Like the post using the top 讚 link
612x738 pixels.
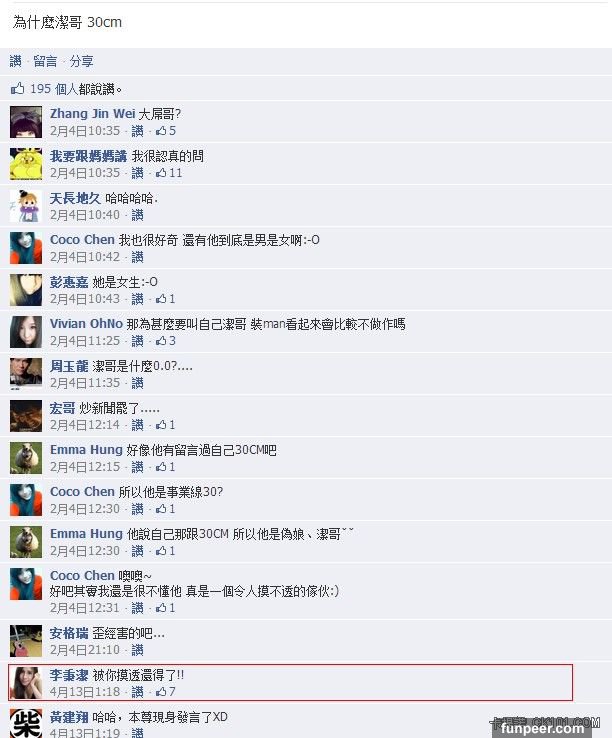(x=16, y=61)
